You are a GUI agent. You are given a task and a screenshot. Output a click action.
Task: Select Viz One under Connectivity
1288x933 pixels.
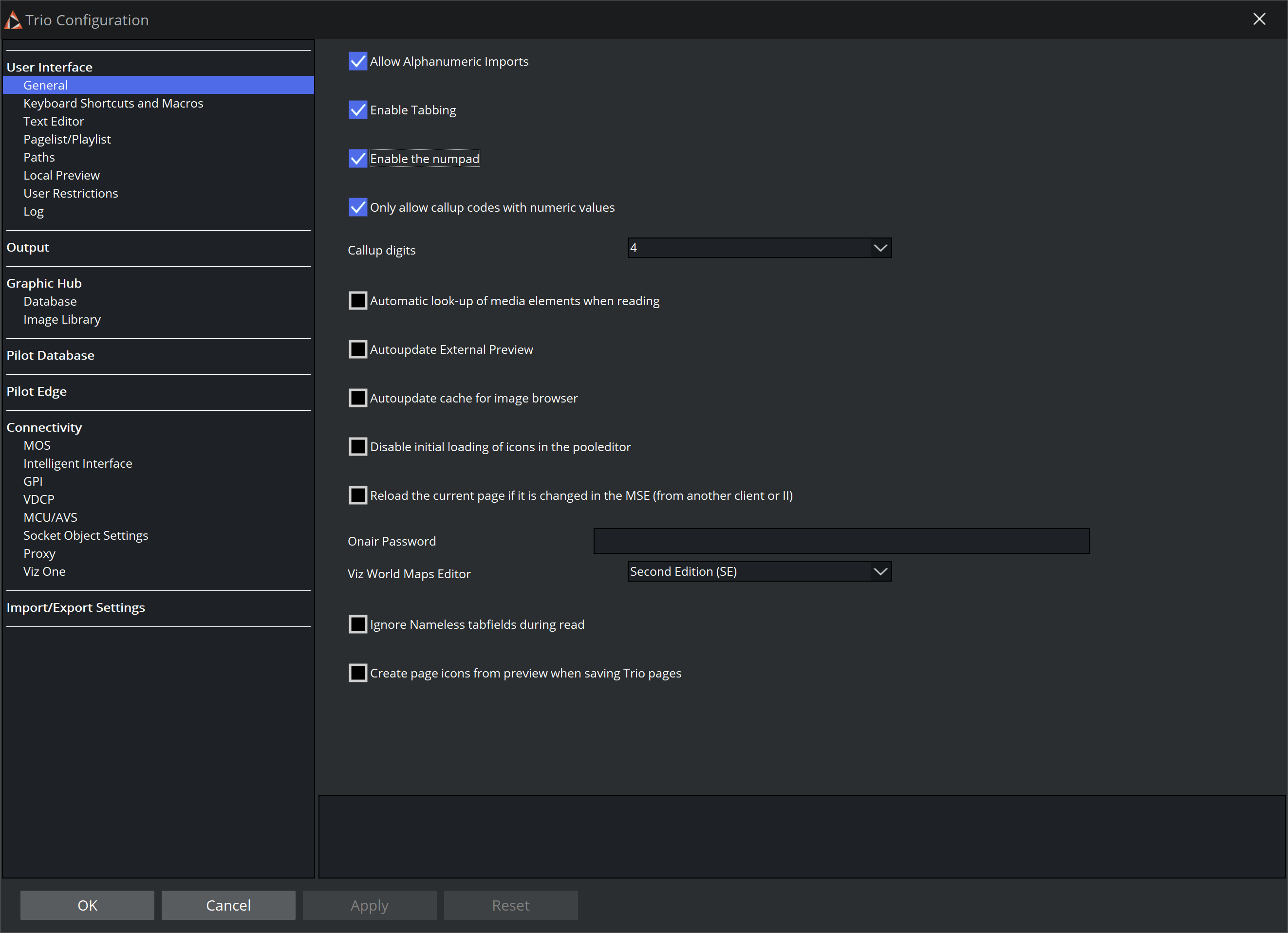point(44,571)
